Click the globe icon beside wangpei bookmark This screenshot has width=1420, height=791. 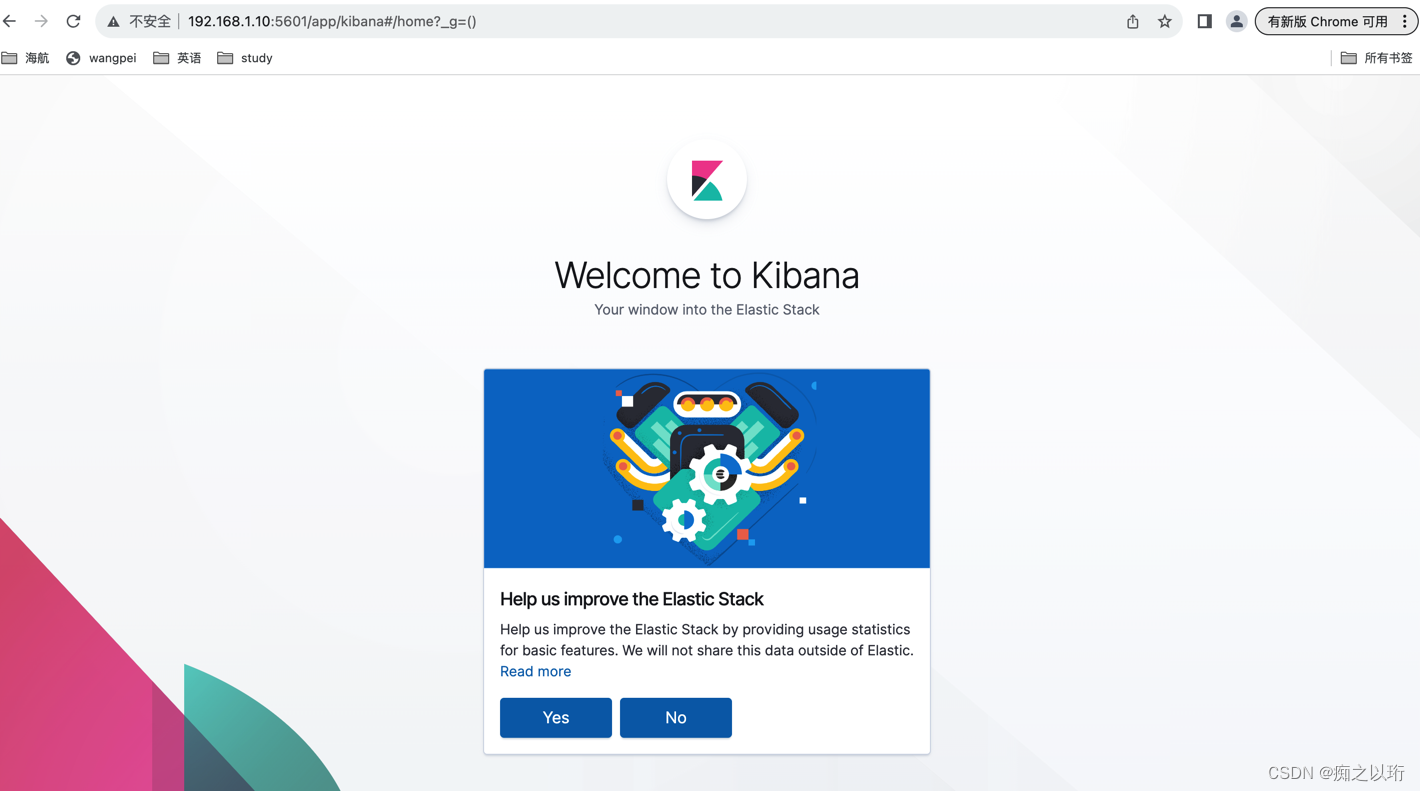pyautogui.click(x=72, y=57)
